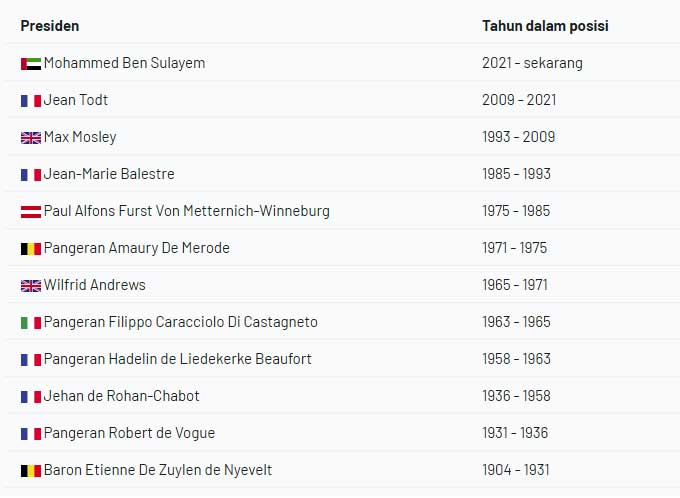Click French flag beside Pangeran Robert de Vogue
This screenshot has height=498, width=680.
[x=31, y=434]
